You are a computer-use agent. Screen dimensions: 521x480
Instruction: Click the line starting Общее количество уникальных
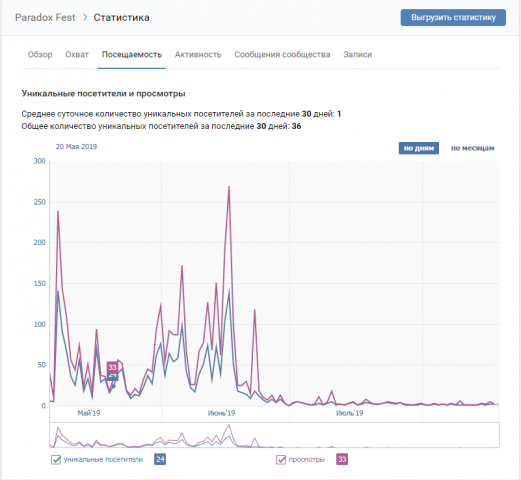point(161,126)
